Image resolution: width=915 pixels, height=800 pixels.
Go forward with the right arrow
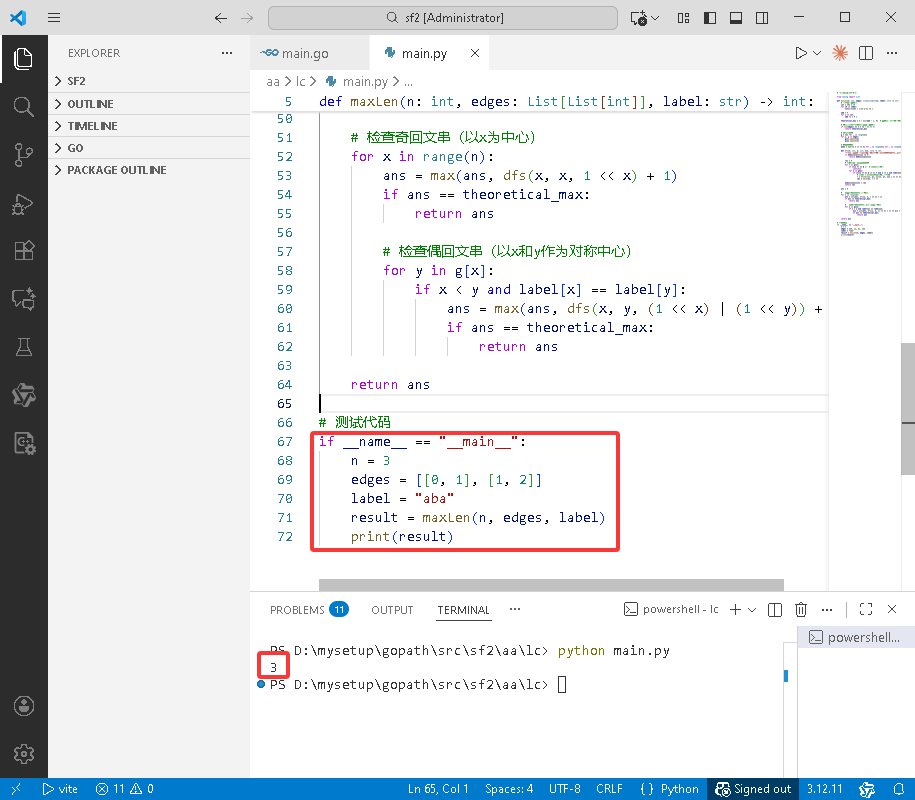pyautogui.click(x=247, y=18)
